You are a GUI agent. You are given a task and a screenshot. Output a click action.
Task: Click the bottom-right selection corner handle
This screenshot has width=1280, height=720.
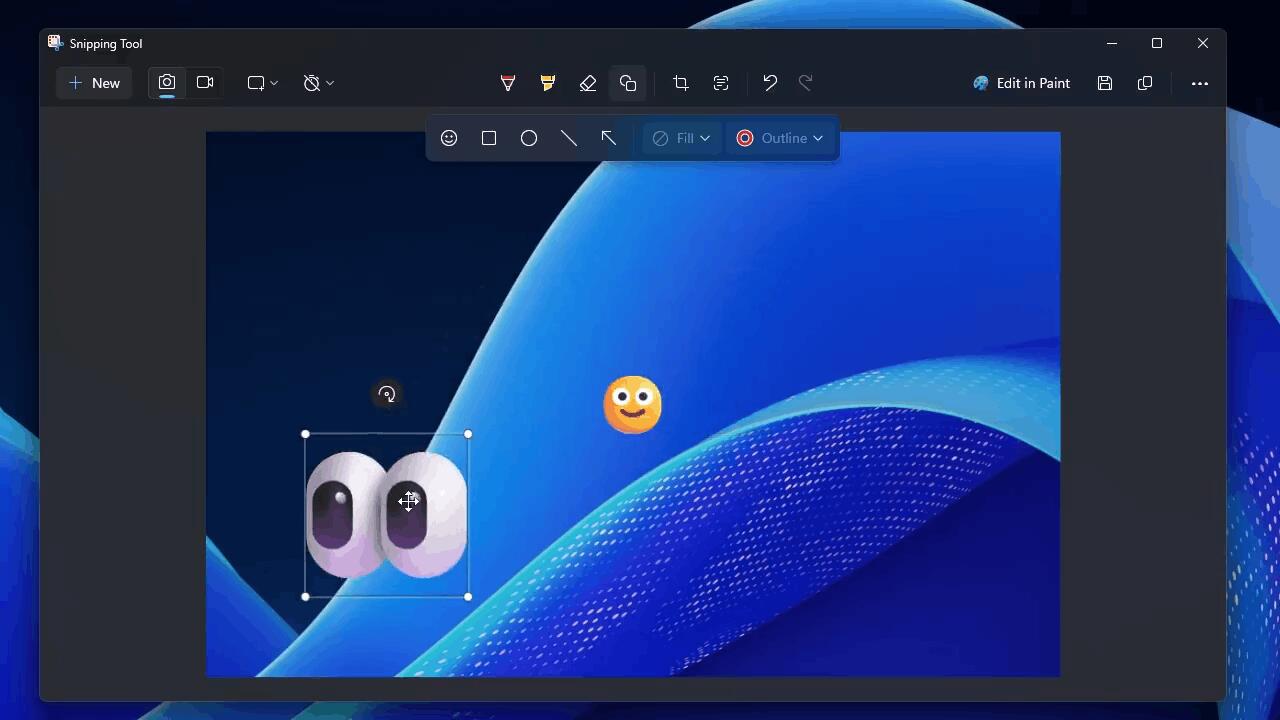468,596
